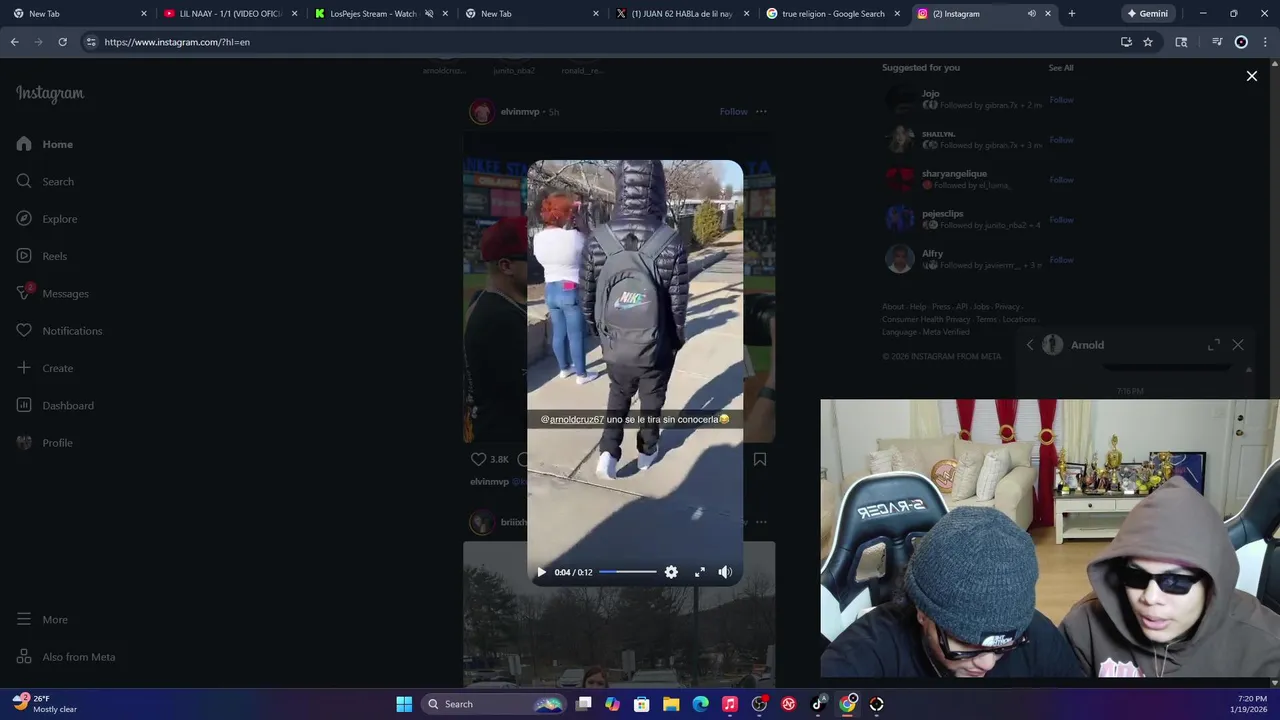
Task: Switch to true religion Google Search tab
Action: click(832, 14)
